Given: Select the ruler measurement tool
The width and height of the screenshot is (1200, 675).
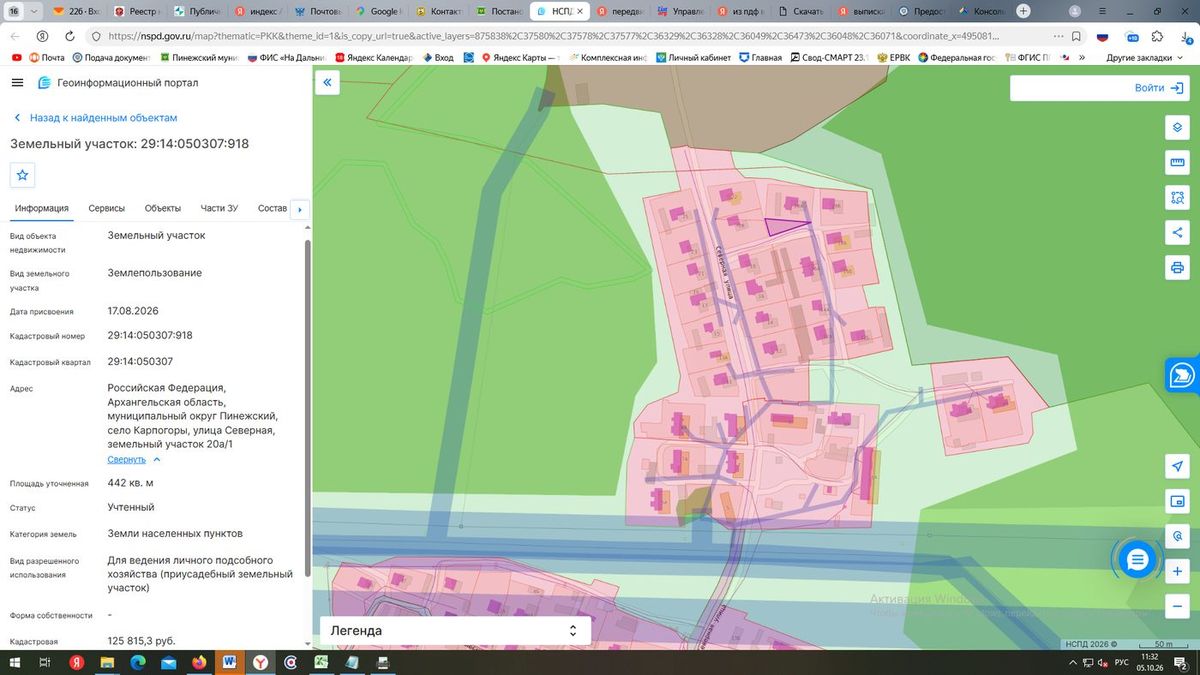Looking at the screenshot, I should [x=1177, y=163].
